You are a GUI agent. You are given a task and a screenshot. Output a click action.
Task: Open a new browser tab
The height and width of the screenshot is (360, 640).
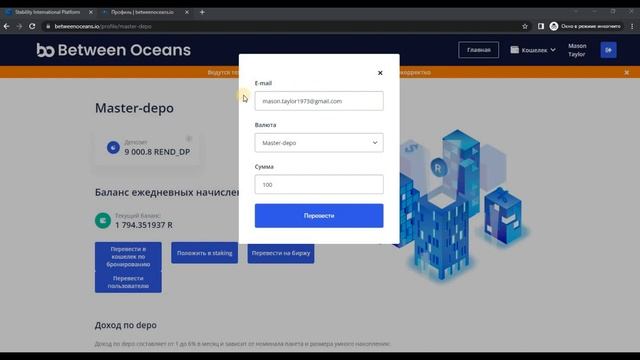(x=202, y=12)
